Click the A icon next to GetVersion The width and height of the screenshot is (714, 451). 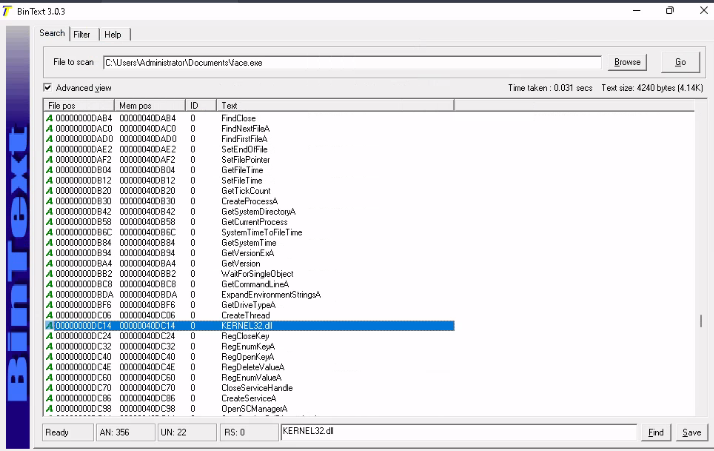(50, 263)
